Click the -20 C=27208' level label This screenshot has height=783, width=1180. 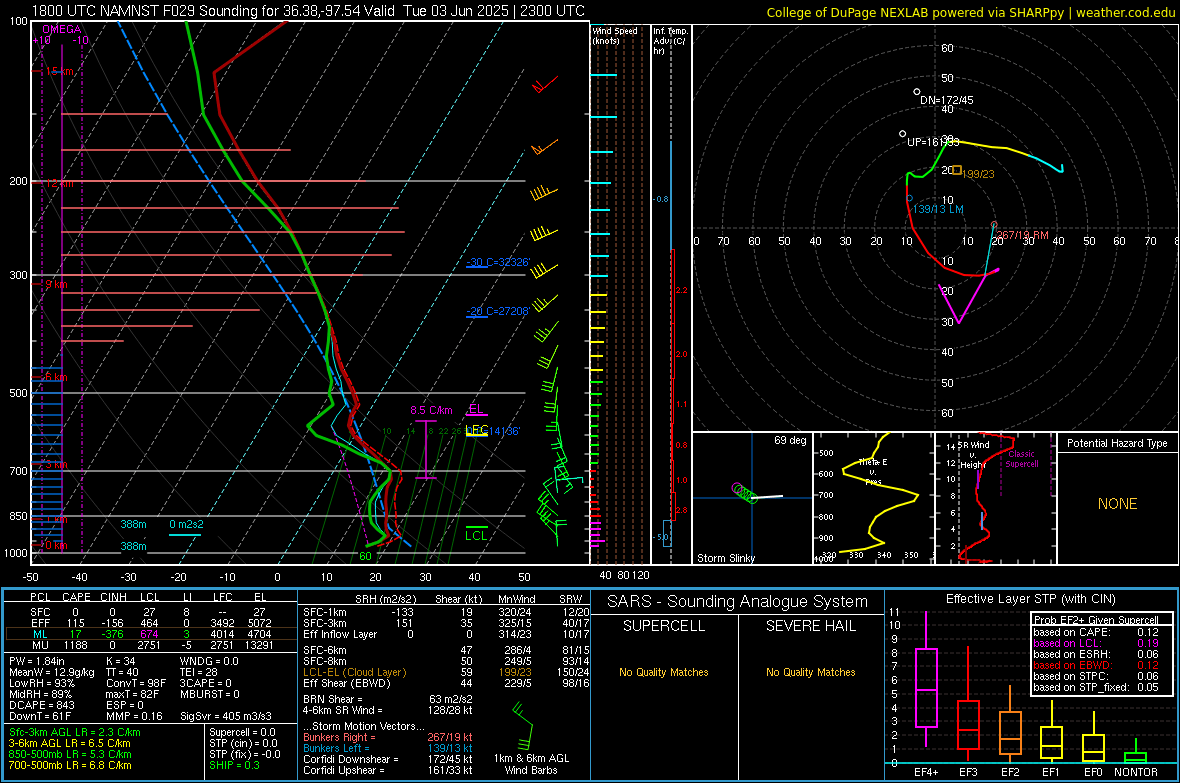click(498, 311)
